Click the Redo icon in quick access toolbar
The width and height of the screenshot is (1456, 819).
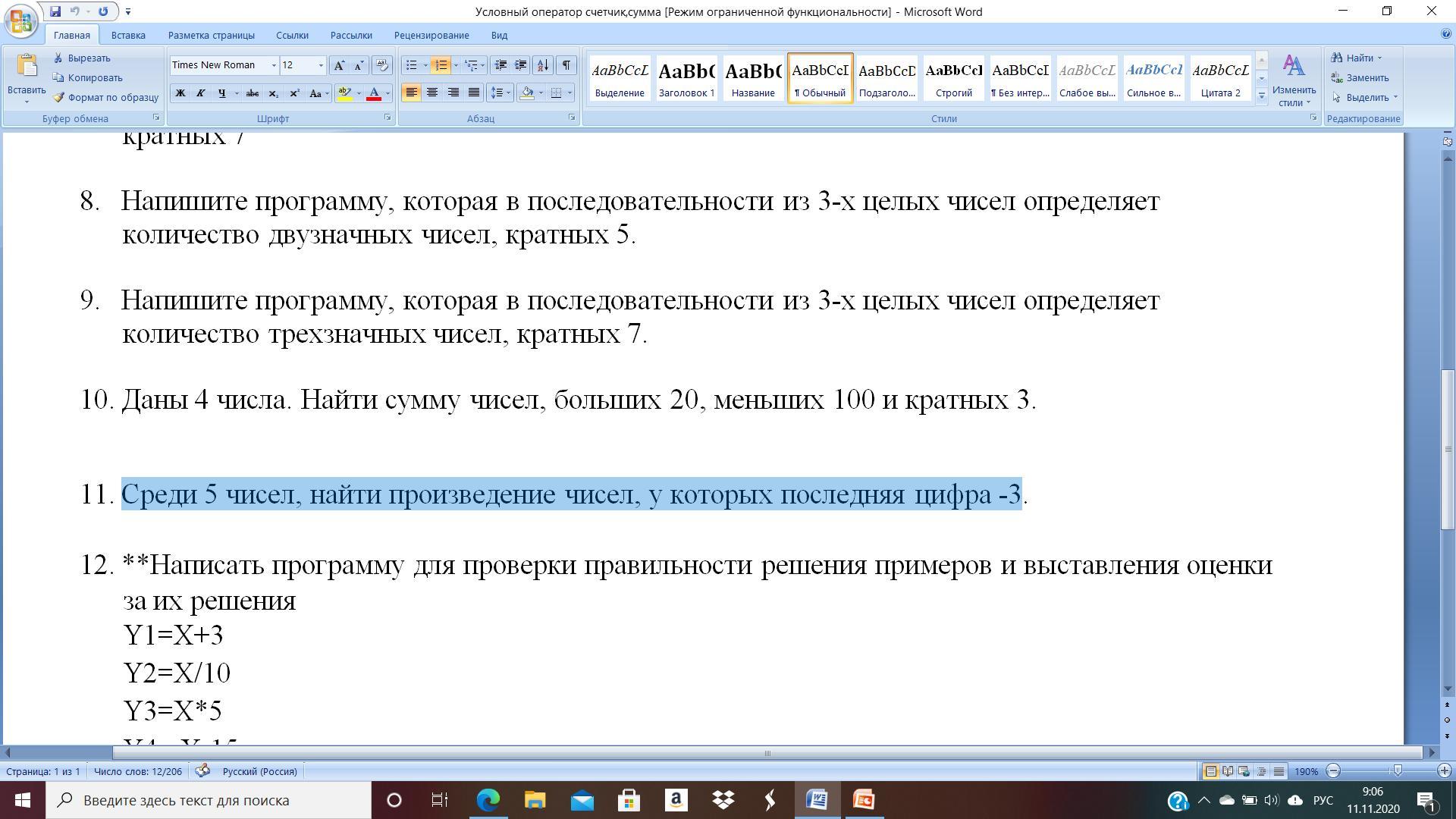coord(103,11)
